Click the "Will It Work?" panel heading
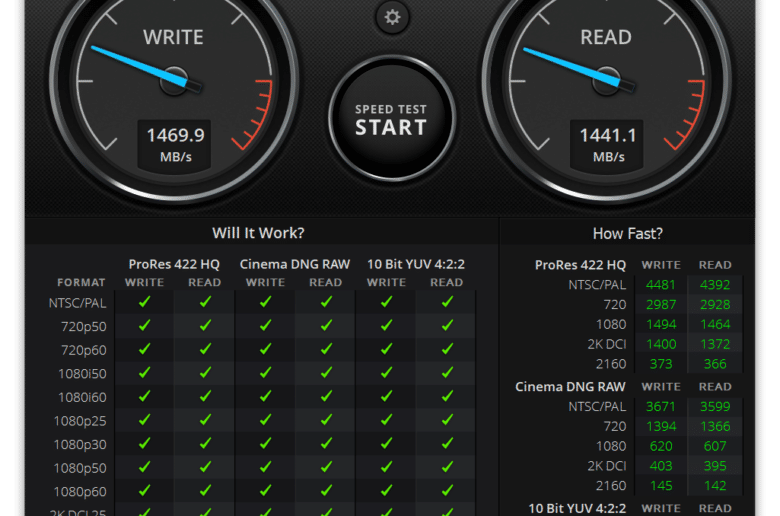This screenshot has height=516, width=780. (x=258, y=233)
